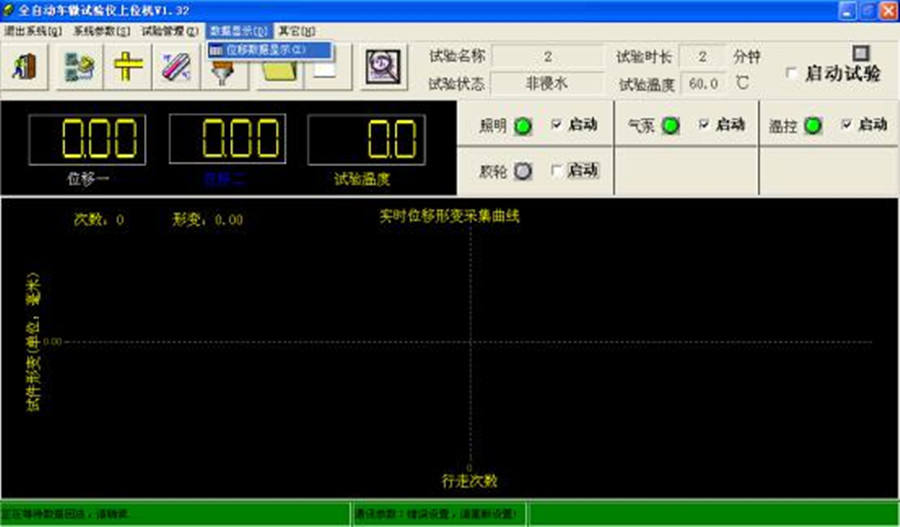Uncheck the 气泵 启动 checkbox
This screenshot has height=527, width=900.
pyautogui.click(x=704, y=124)
